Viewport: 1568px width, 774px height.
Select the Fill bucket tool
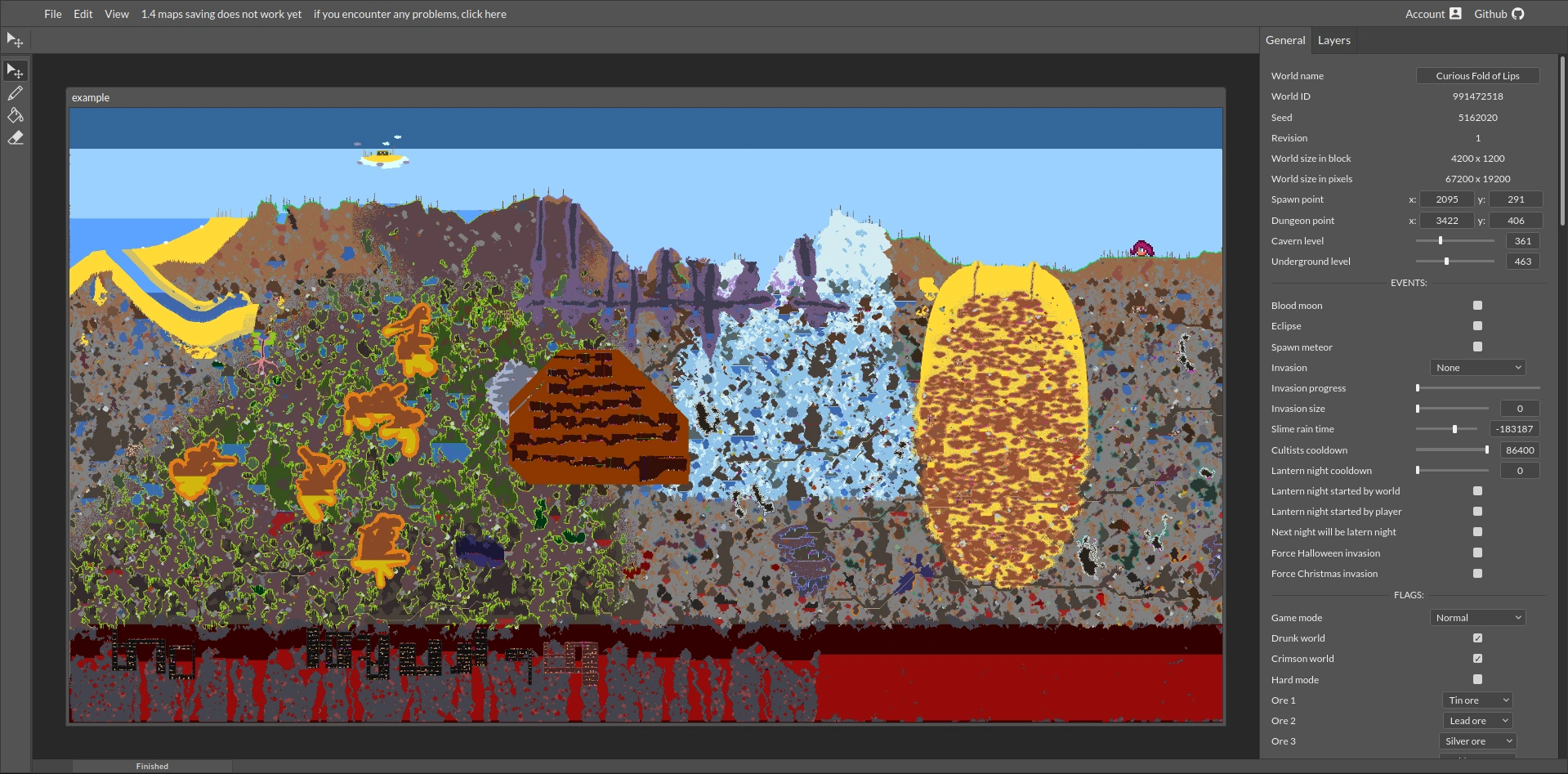click(x=15, y=115)
